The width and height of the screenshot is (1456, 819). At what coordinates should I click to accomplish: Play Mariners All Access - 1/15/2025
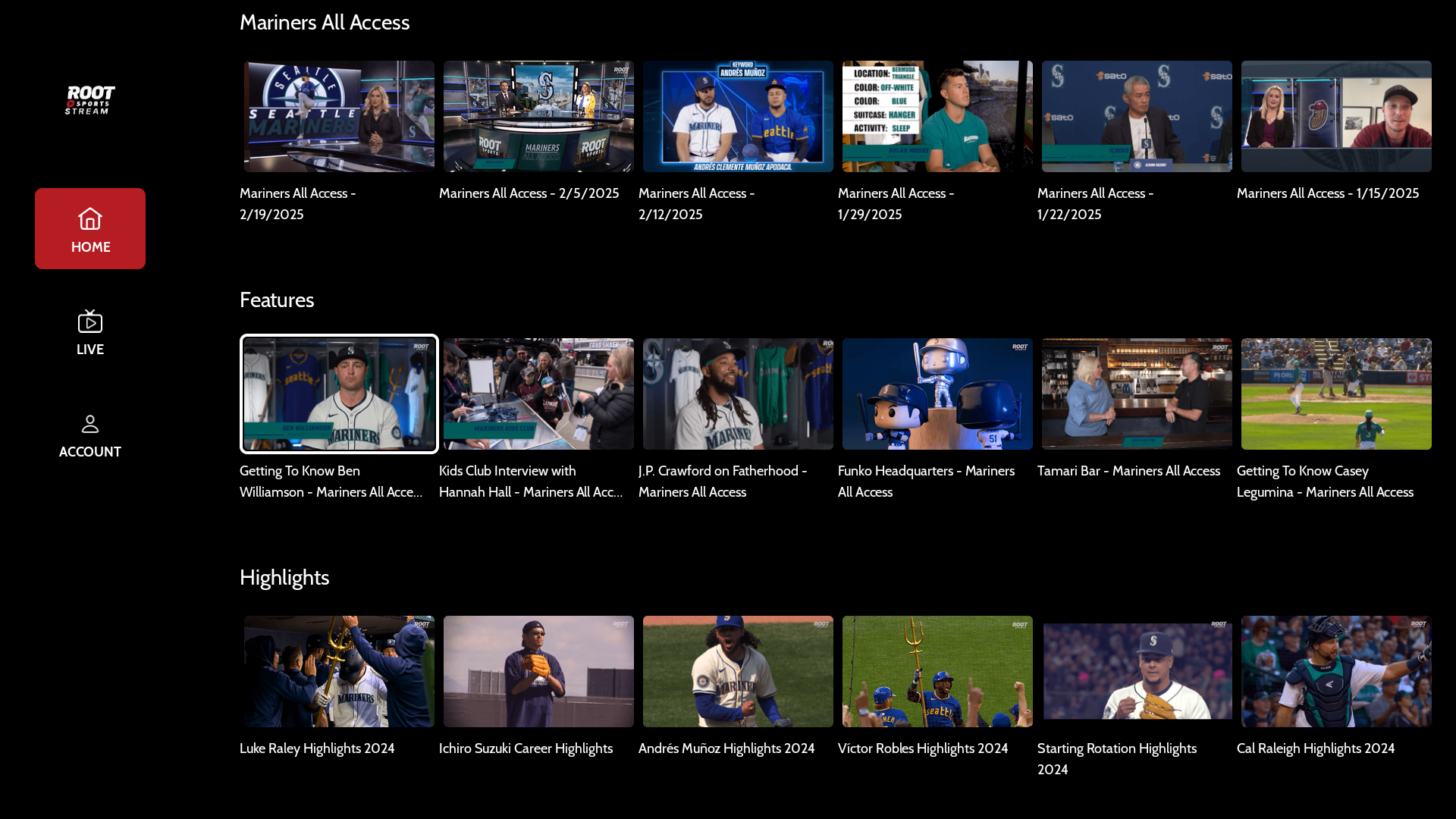[x=1336, y=116]
